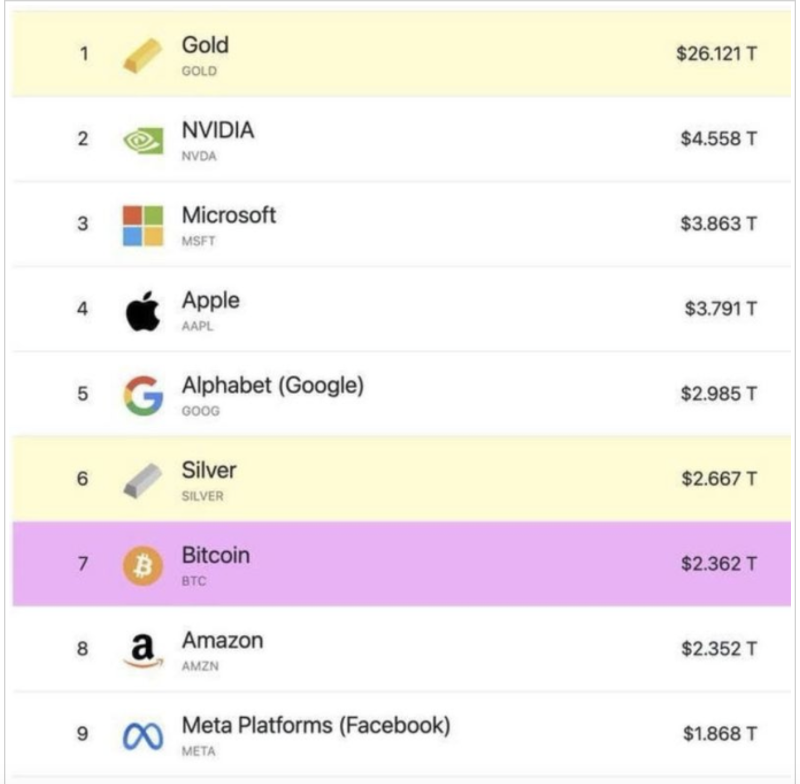Click the NVIDIA logo icon
The image size is (800, 784).
click(x=142, y=140)
